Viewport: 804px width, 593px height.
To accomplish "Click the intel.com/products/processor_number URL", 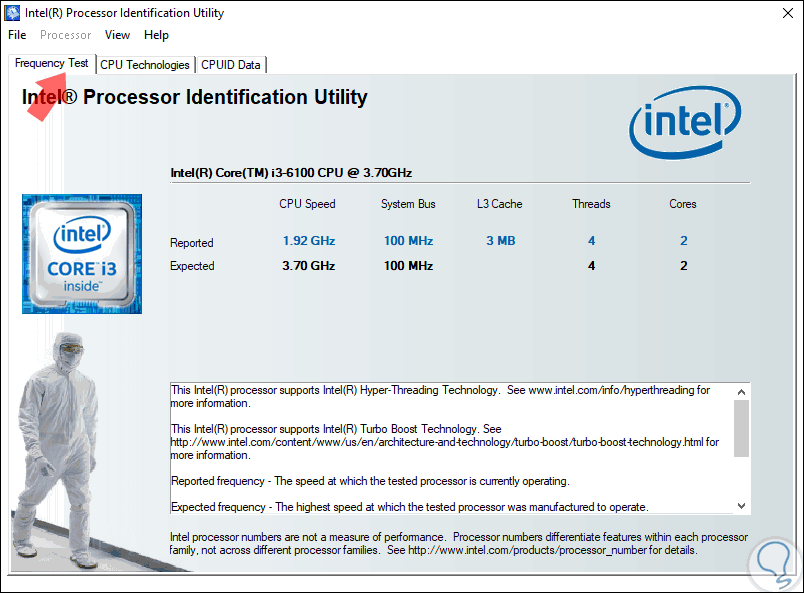I will click(x=528, y=550).
